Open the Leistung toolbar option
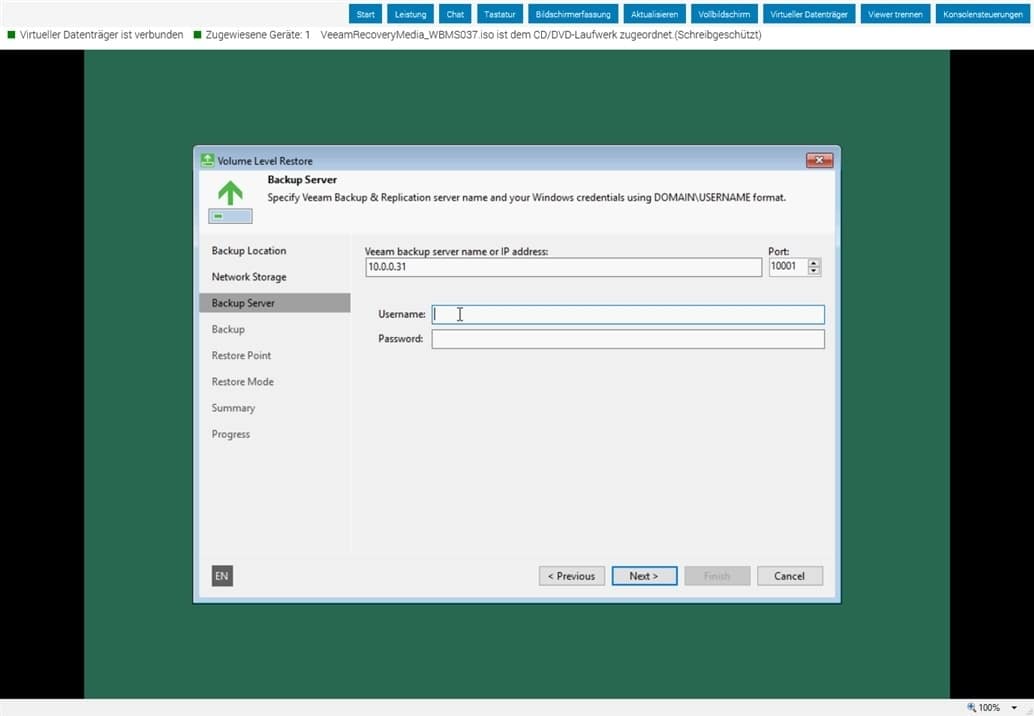This screenshot has height=716, width=1034. [410, 14]
